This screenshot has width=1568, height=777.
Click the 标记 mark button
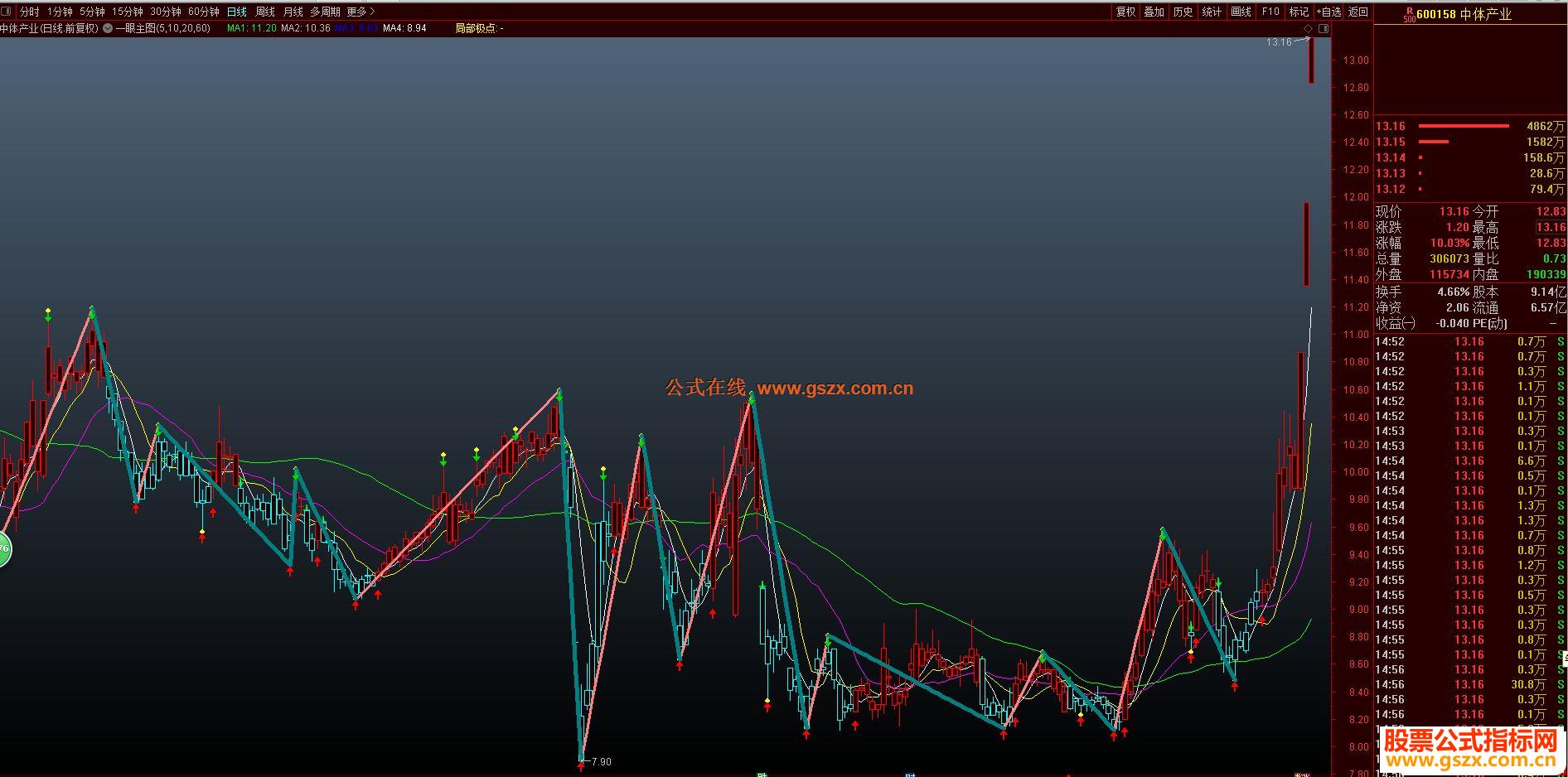1299,12
